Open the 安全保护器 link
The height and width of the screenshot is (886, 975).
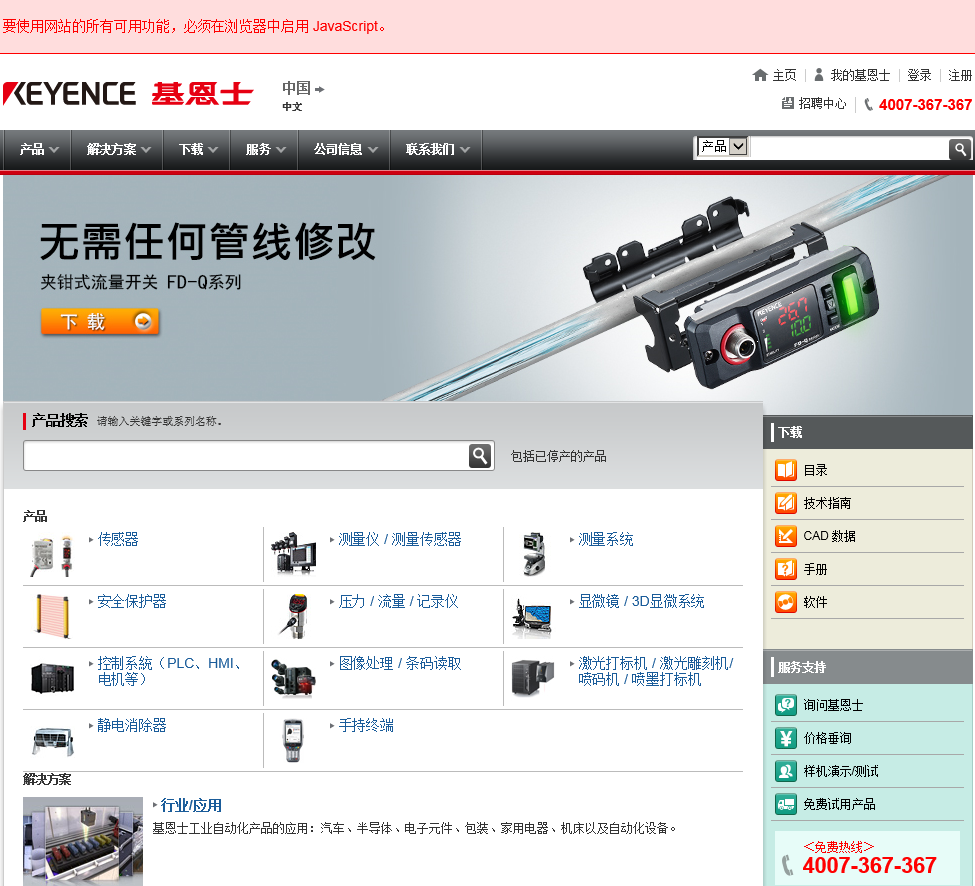(x=132, y=601)
